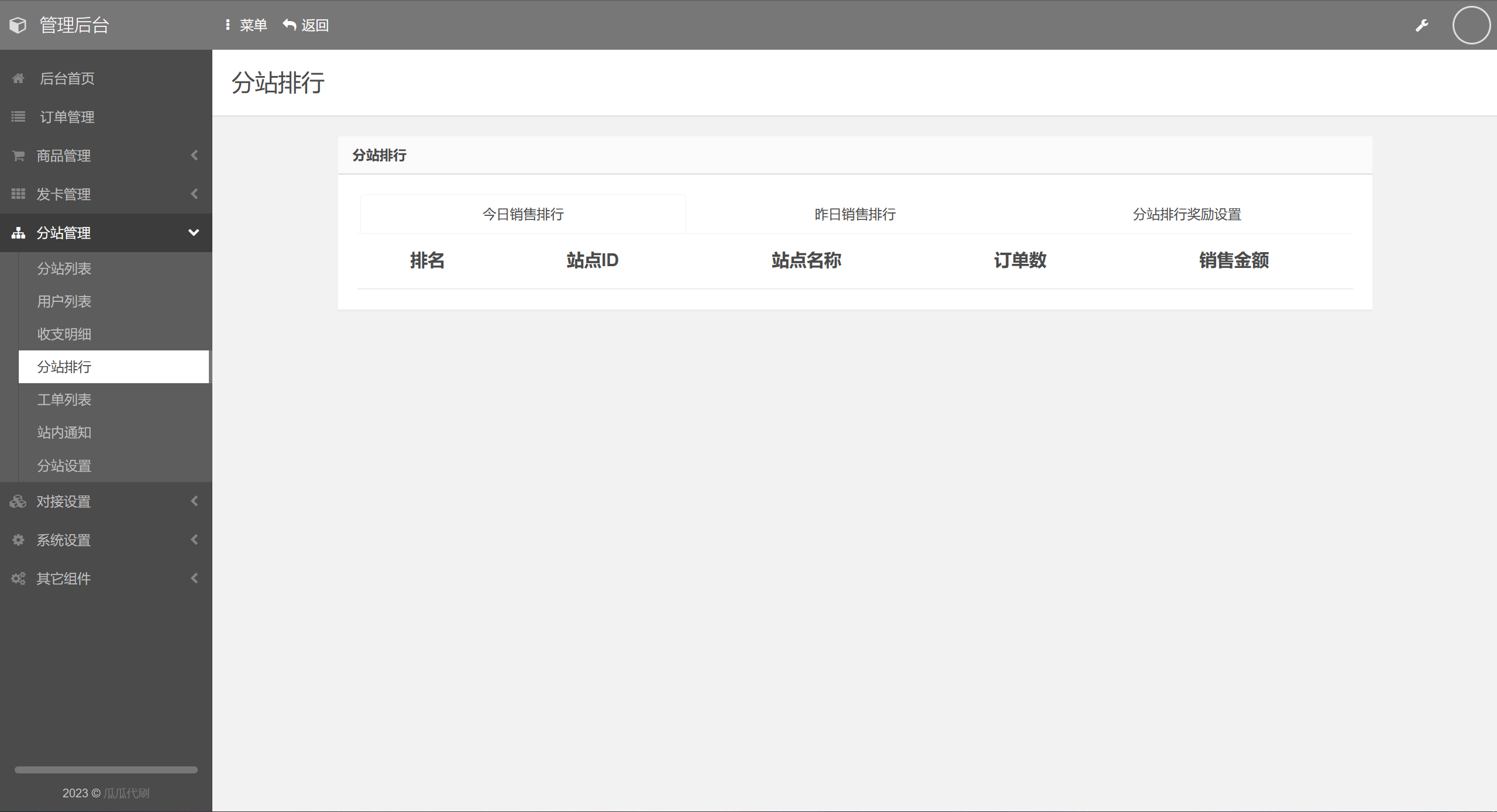Click the list icon beside 订单管理
The image size is (1497, 812).
18,117
